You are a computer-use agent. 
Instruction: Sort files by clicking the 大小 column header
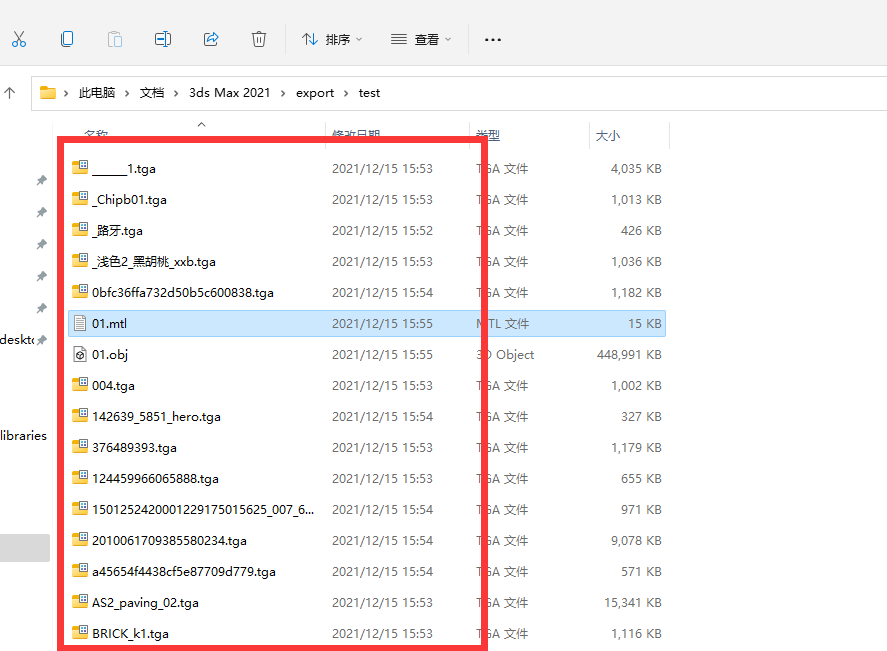(x=607, y=135)
